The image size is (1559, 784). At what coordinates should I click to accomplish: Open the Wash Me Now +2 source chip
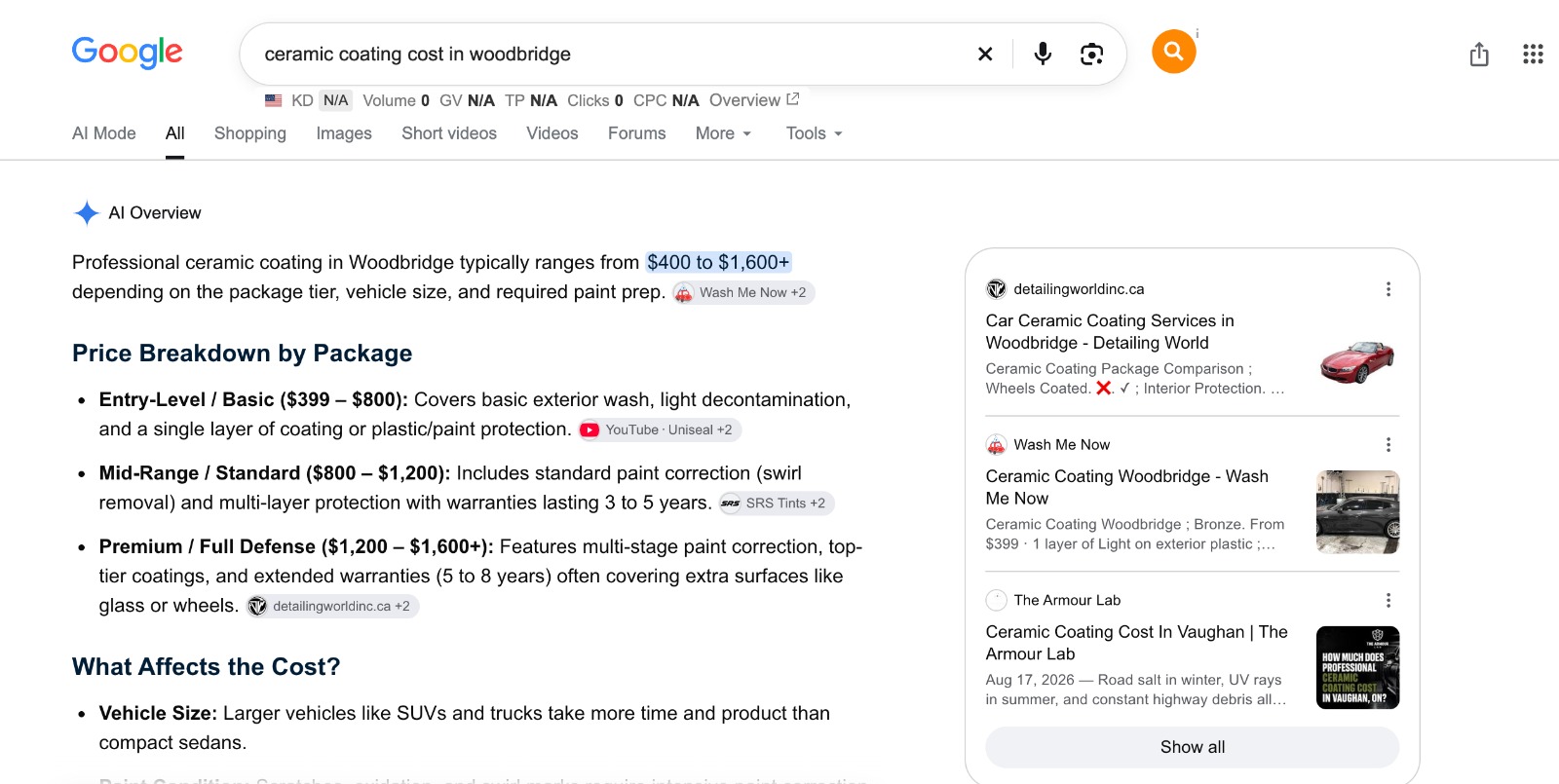pos(743,293)
